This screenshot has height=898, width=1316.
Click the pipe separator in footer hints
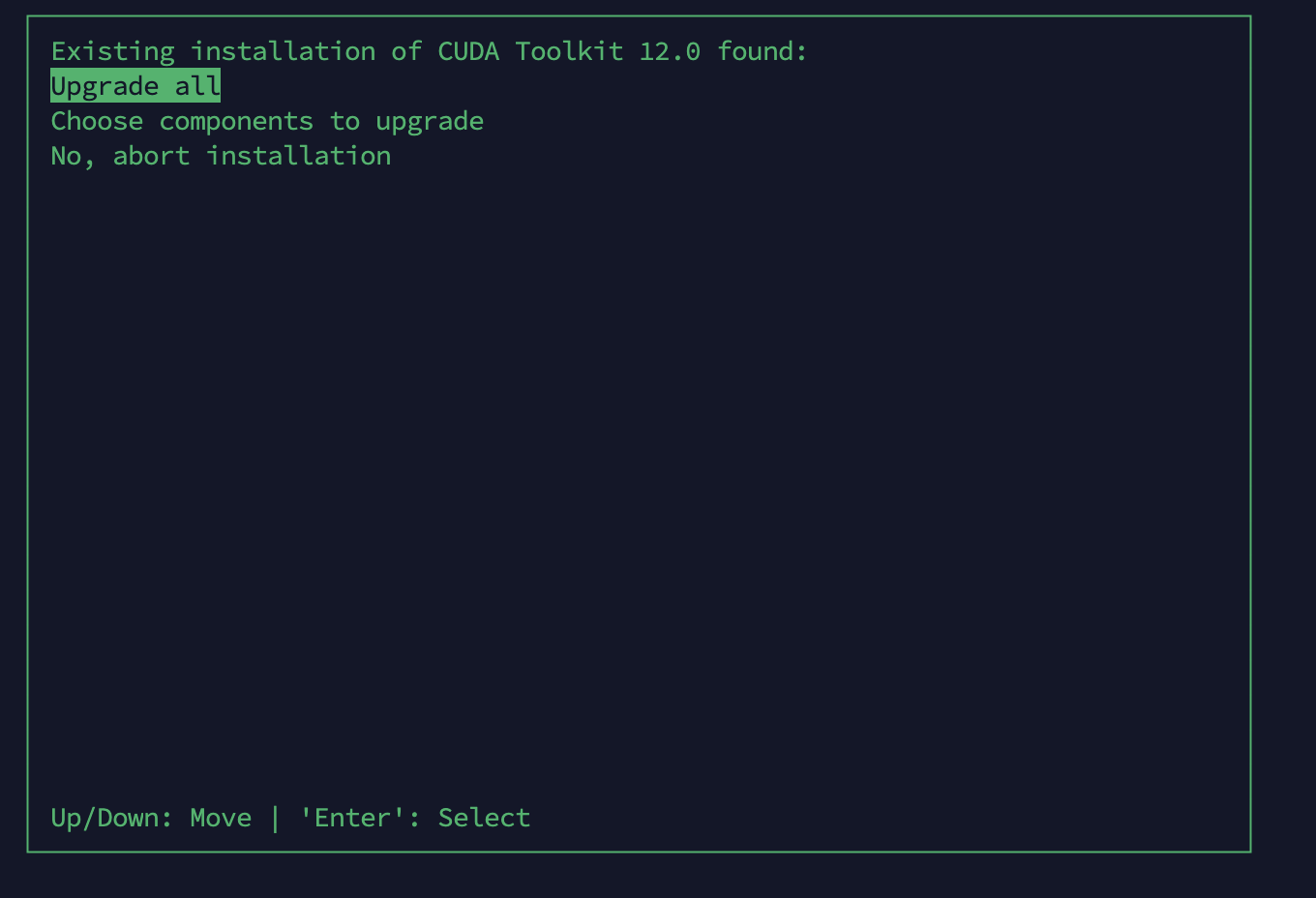click(x=275, y=818)
